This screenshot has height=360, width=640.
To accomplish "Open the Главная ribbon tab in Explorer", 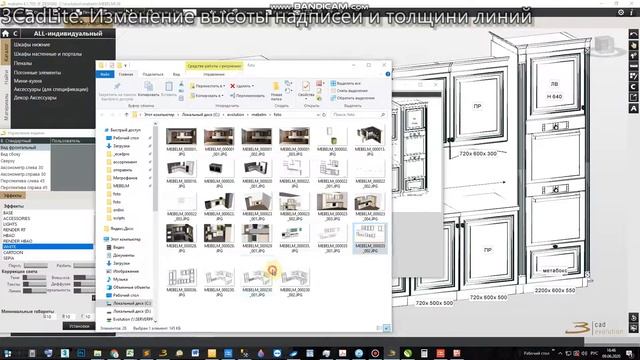I will click(x=126, y=74).
